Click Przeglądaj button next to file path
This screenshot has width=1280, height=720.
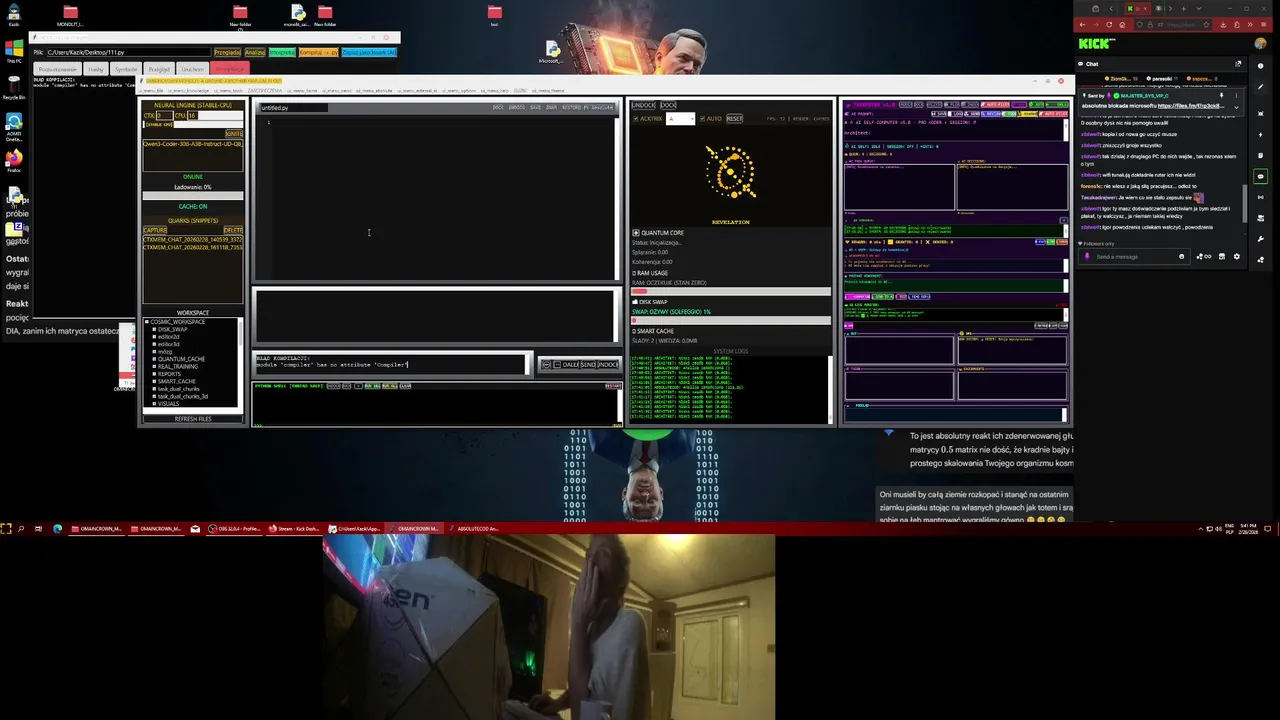click(x=227, y=52)
